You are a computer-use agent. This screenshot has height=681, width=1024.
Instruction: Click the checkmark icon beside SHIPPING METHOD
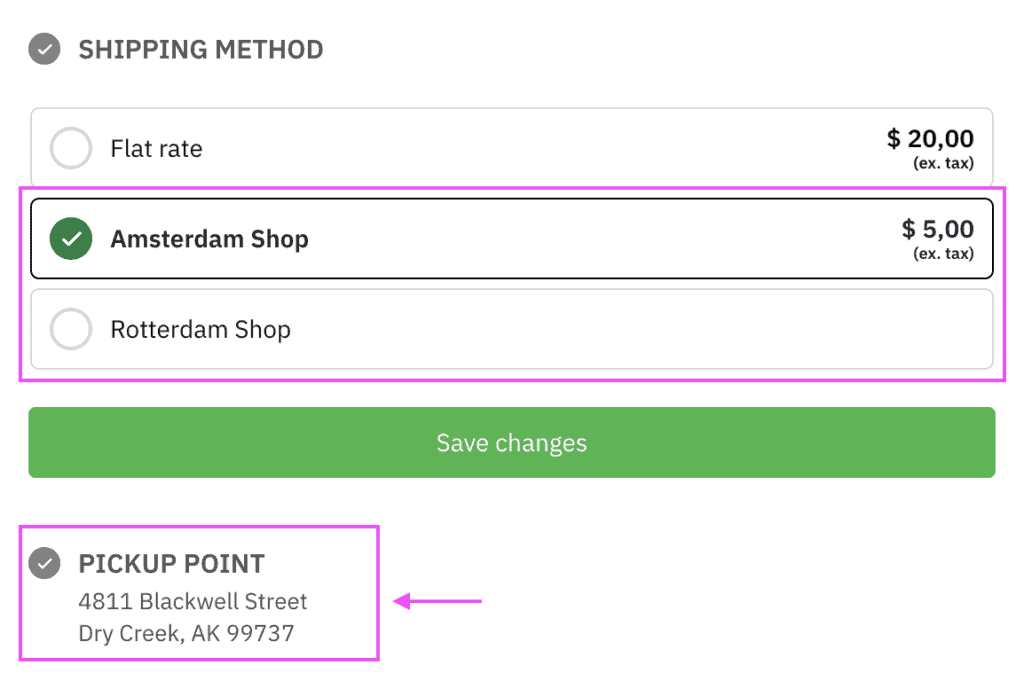[x=44, y=48]
